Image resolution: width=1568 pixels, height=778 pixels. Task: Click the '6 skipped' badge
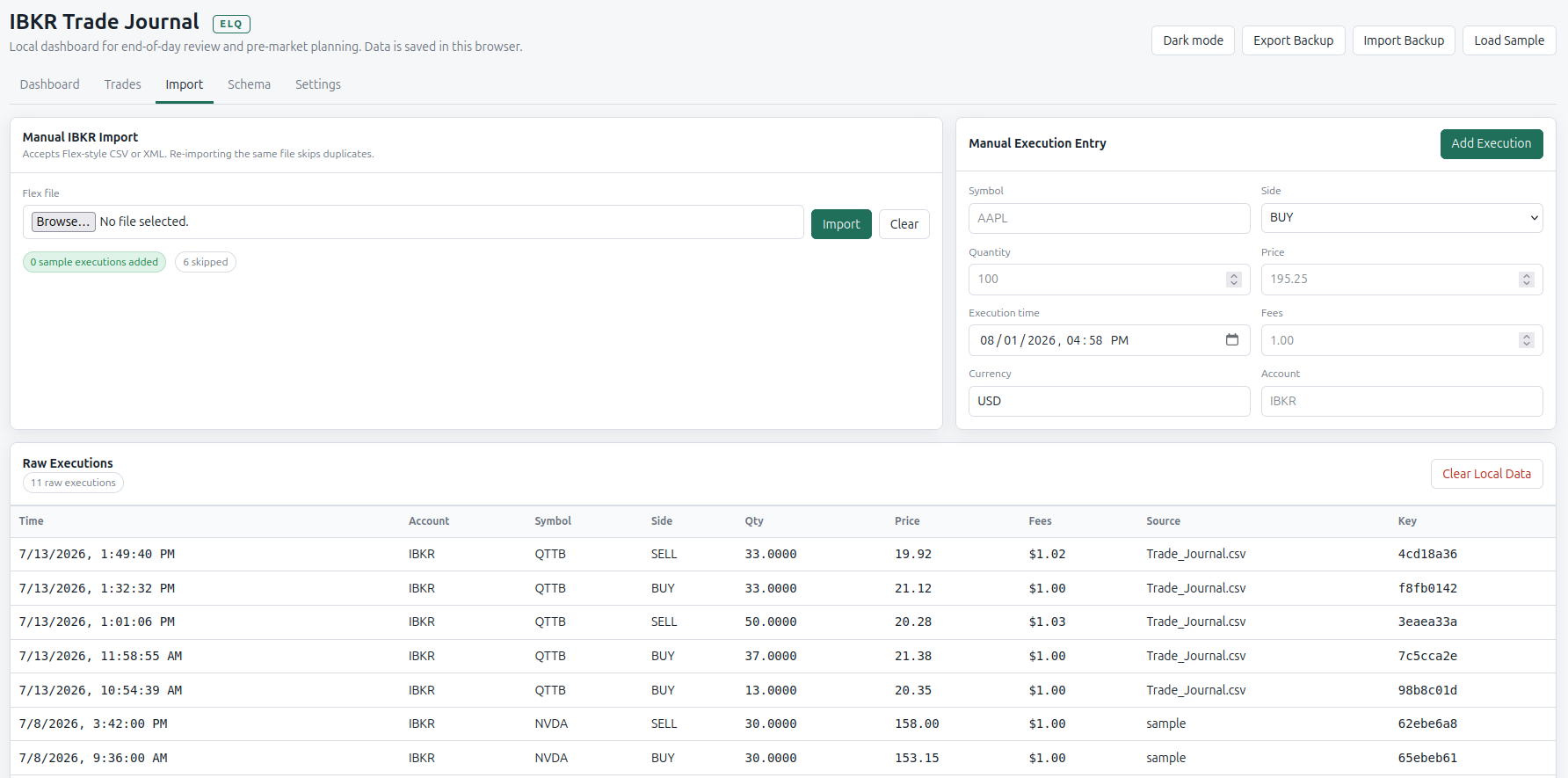click(206, 262)
